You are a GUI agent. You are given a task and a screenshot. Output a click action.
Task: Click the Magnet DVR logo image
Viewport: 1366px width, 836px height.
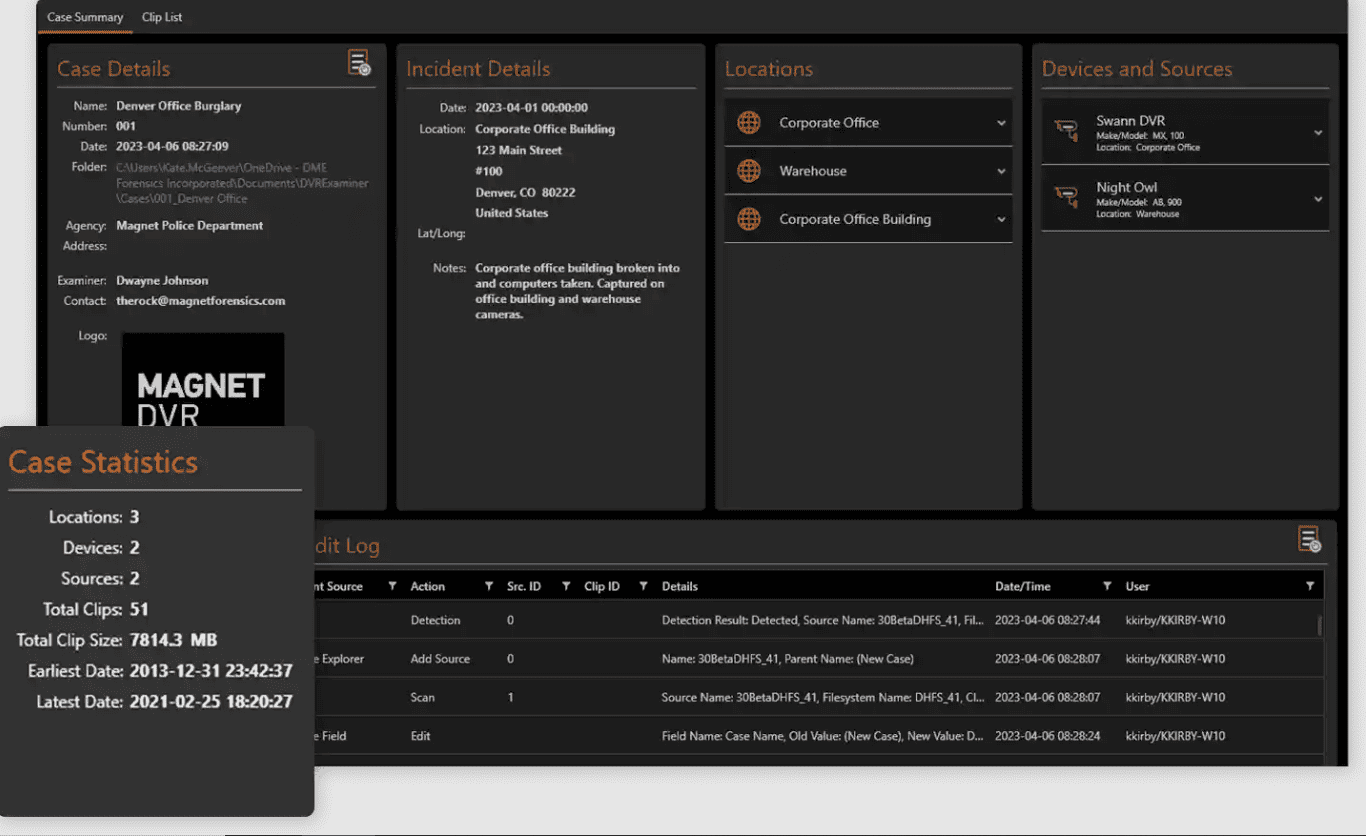click(203, 380)
